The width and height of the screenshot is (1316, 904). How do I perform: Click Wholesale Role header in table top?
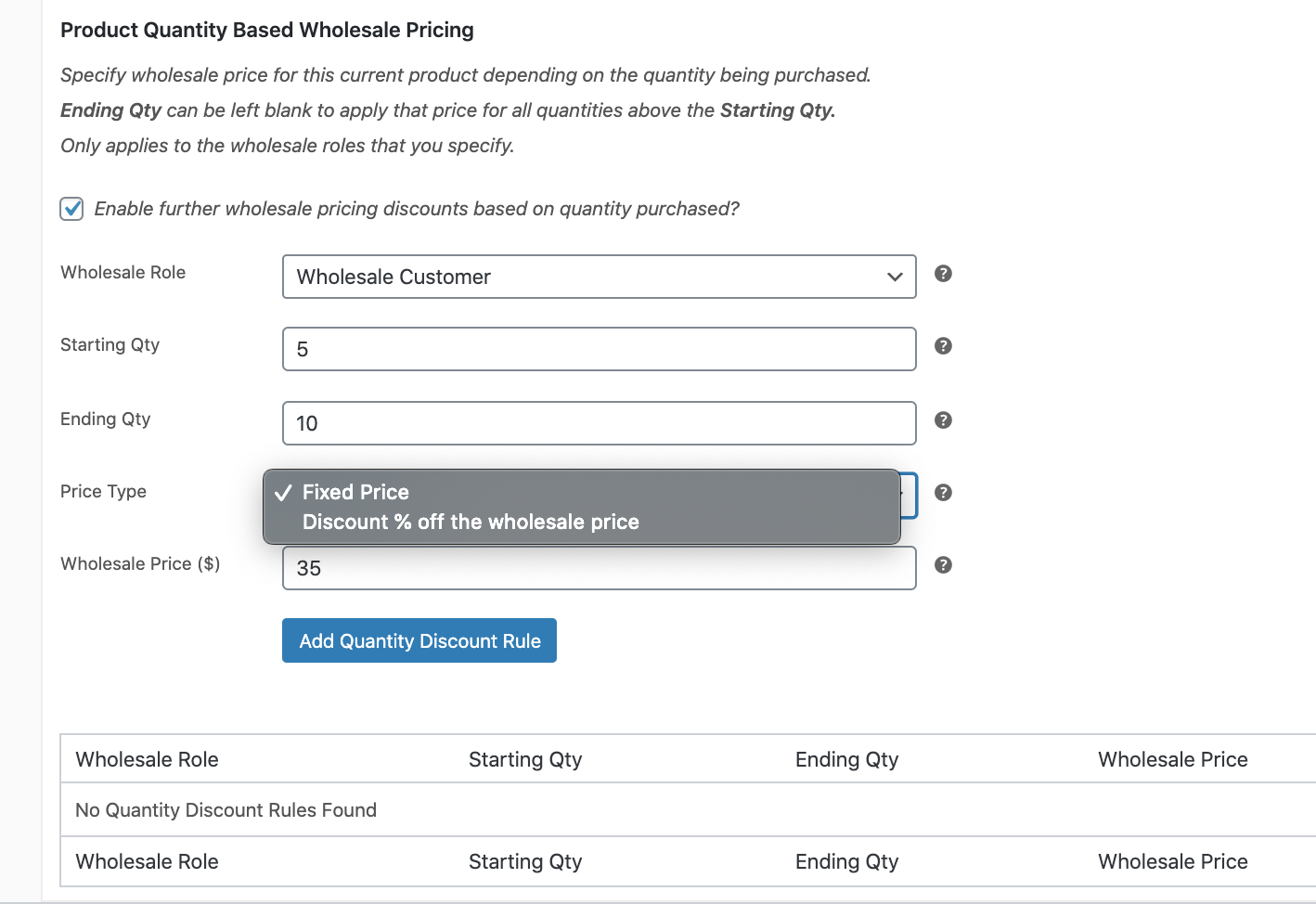(x=147, y=759)
